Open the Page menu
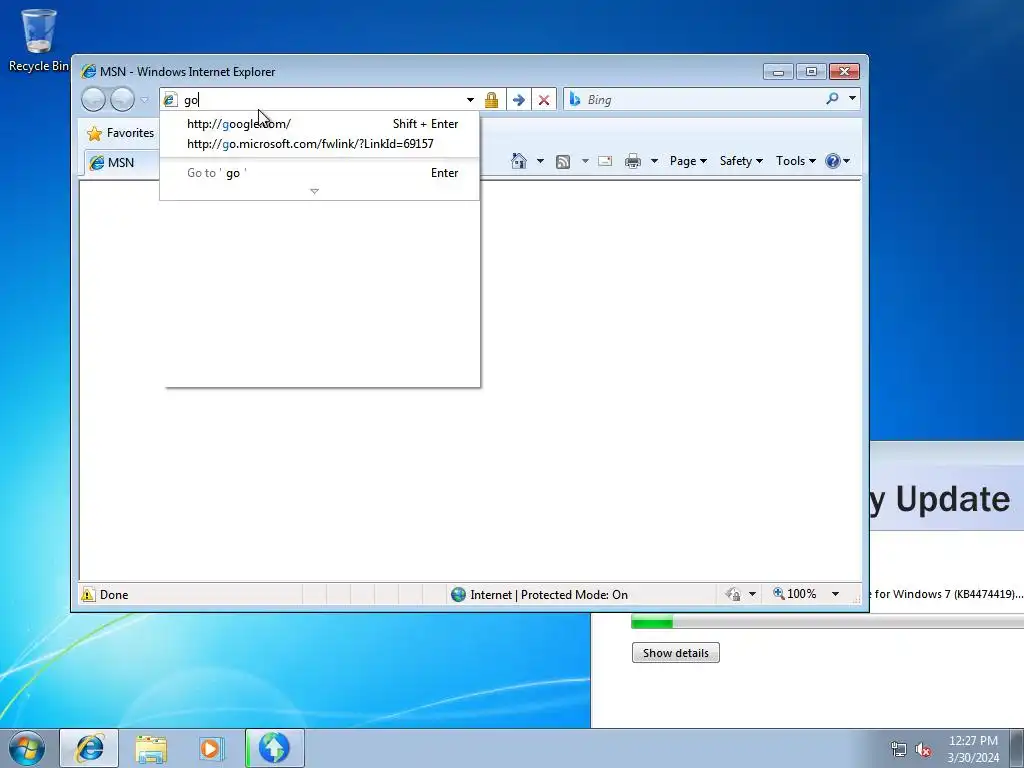 point(688,161)
